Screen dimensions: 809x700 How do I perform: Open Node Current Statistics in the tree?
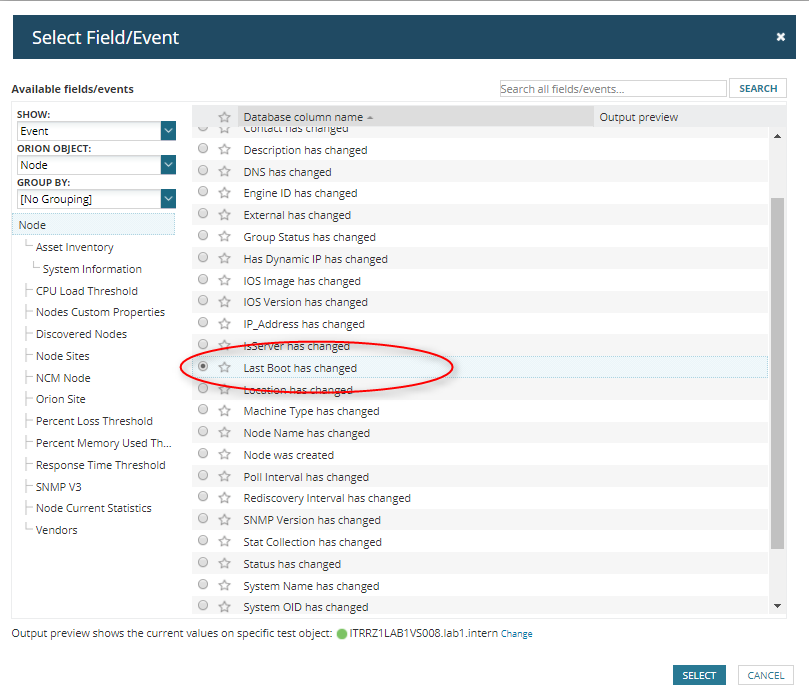pyautogui.click(x=93, y=508)
